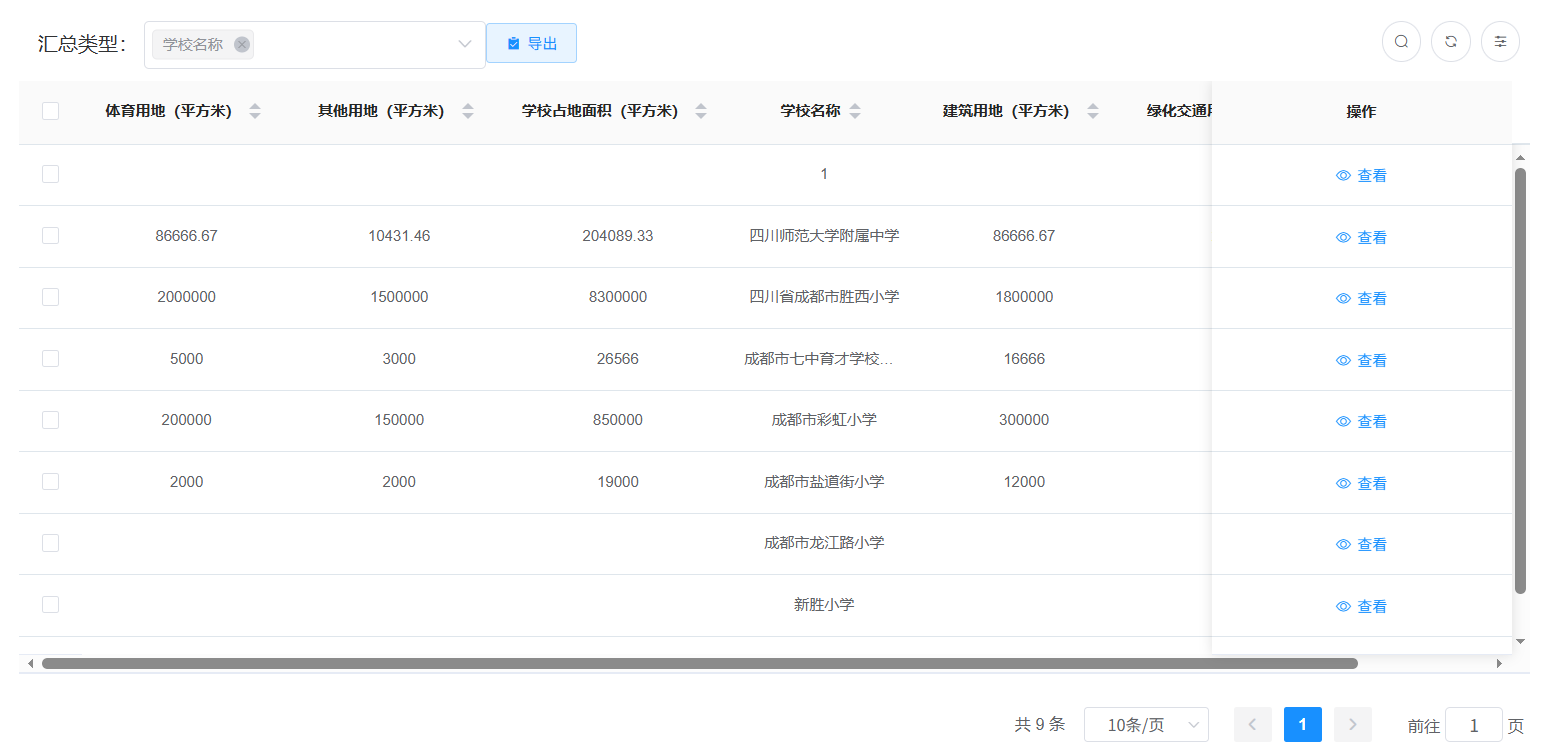The image size is (1551, 750).
Task: Click the 导出 export button
Action: tap(531, 43)
